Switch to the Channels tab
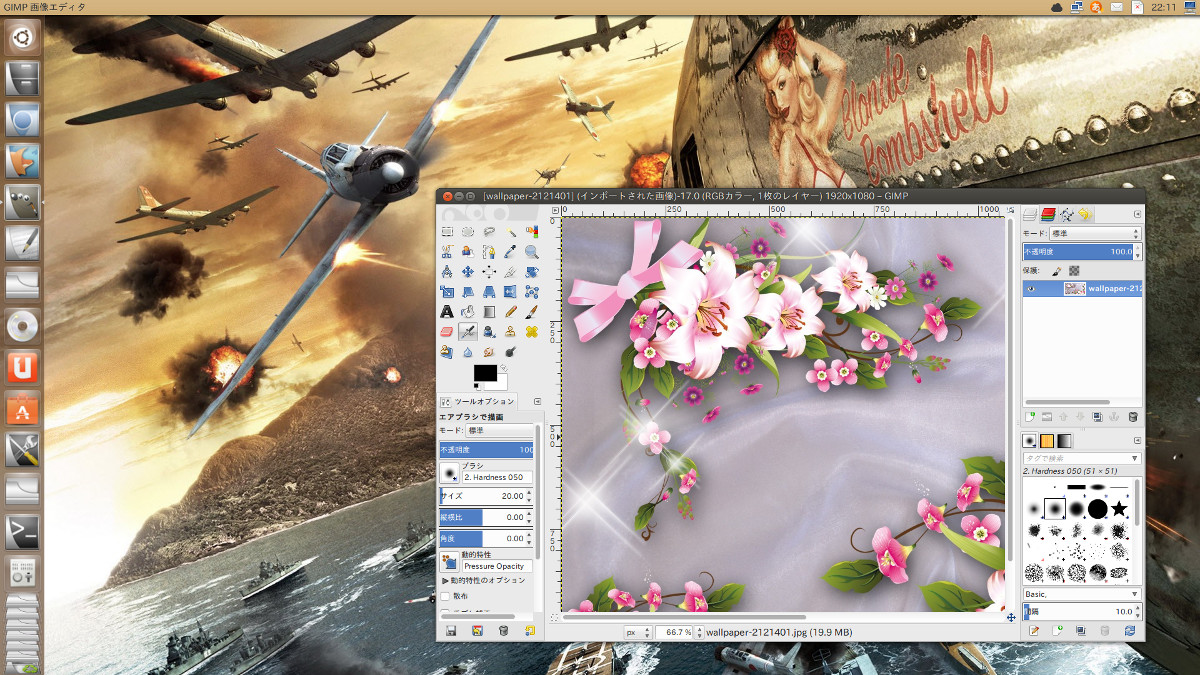 point(1048,213)
